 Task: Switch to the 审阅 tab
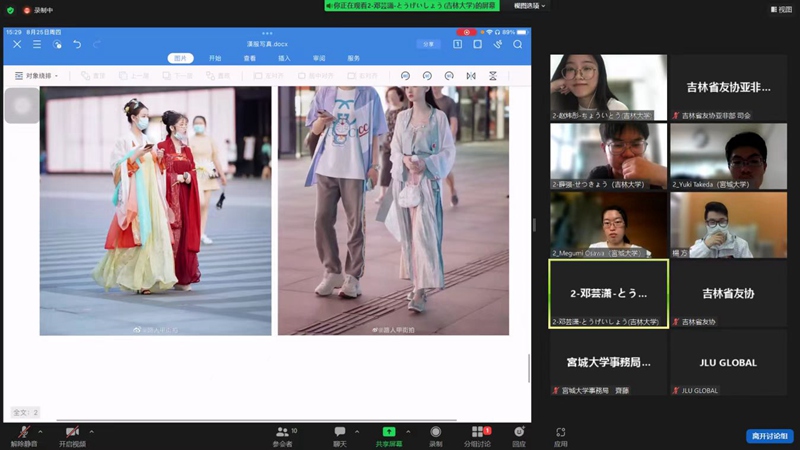[319, 58]
